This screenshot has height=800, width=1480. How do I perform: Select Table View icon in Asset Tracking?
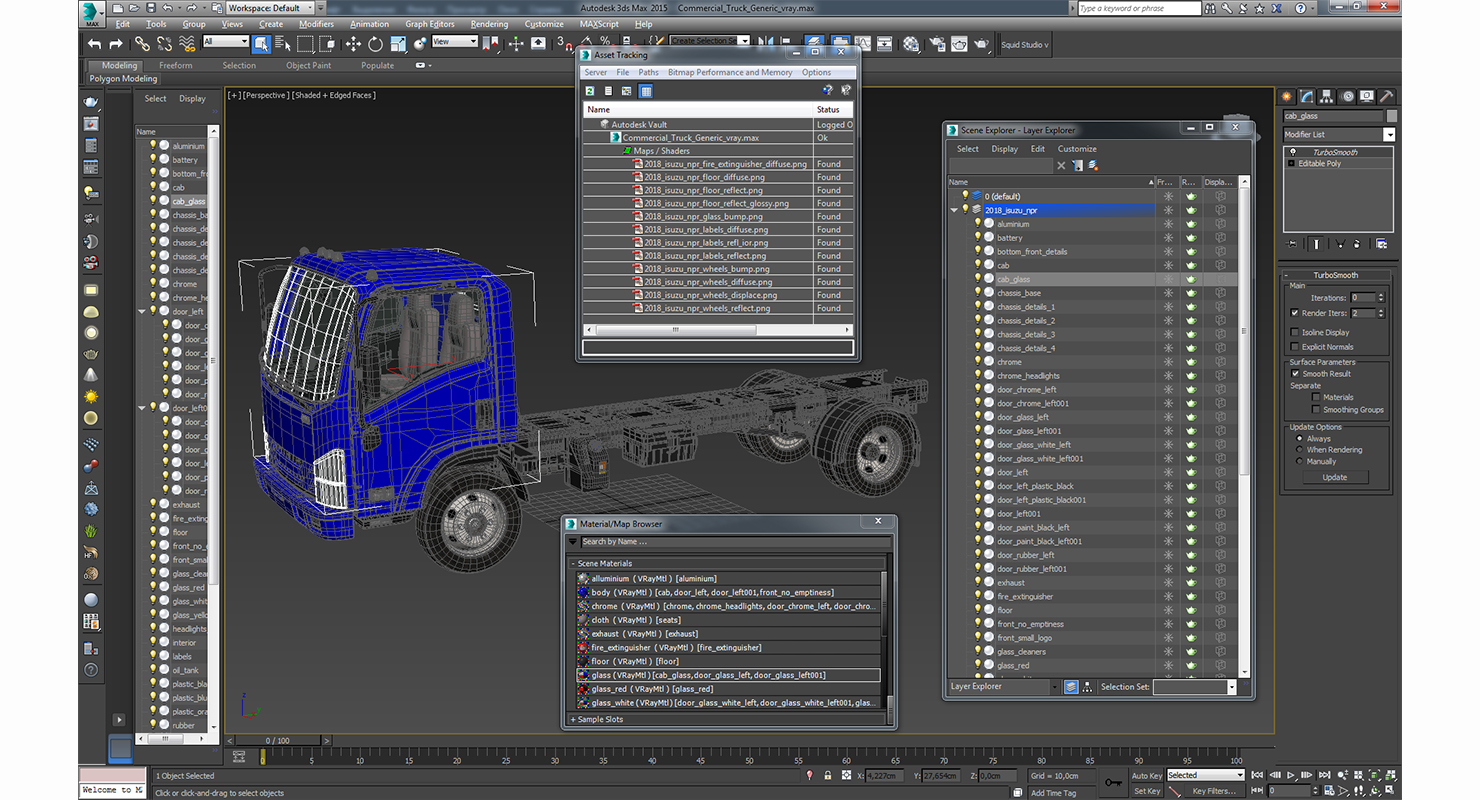646,91
